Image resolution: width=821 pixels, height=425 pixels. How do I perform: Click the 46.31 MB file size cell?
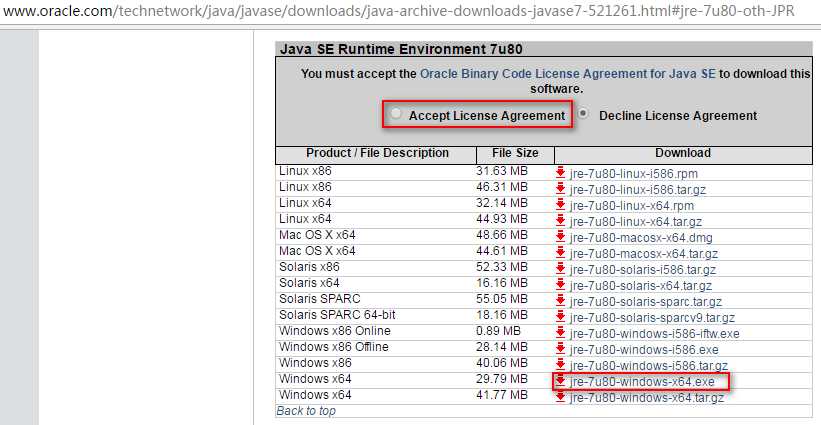502,187
